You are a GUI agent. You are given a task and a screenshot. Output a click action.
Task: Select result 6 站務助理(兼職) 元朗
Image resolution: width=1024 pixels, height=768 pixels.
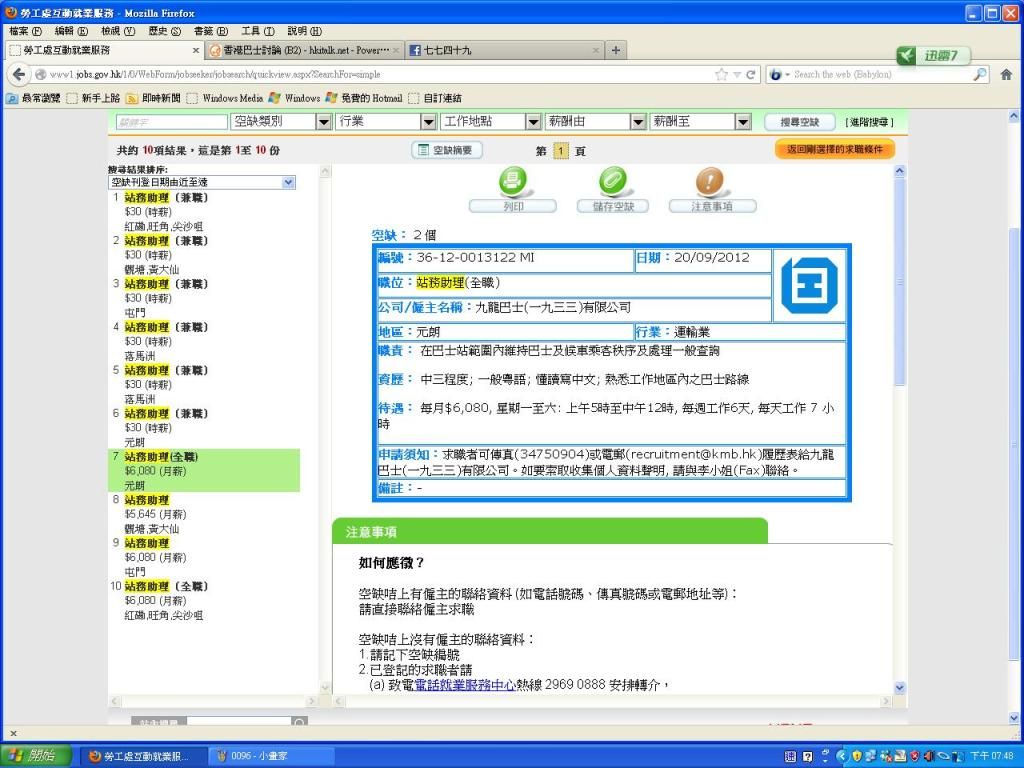204,428
